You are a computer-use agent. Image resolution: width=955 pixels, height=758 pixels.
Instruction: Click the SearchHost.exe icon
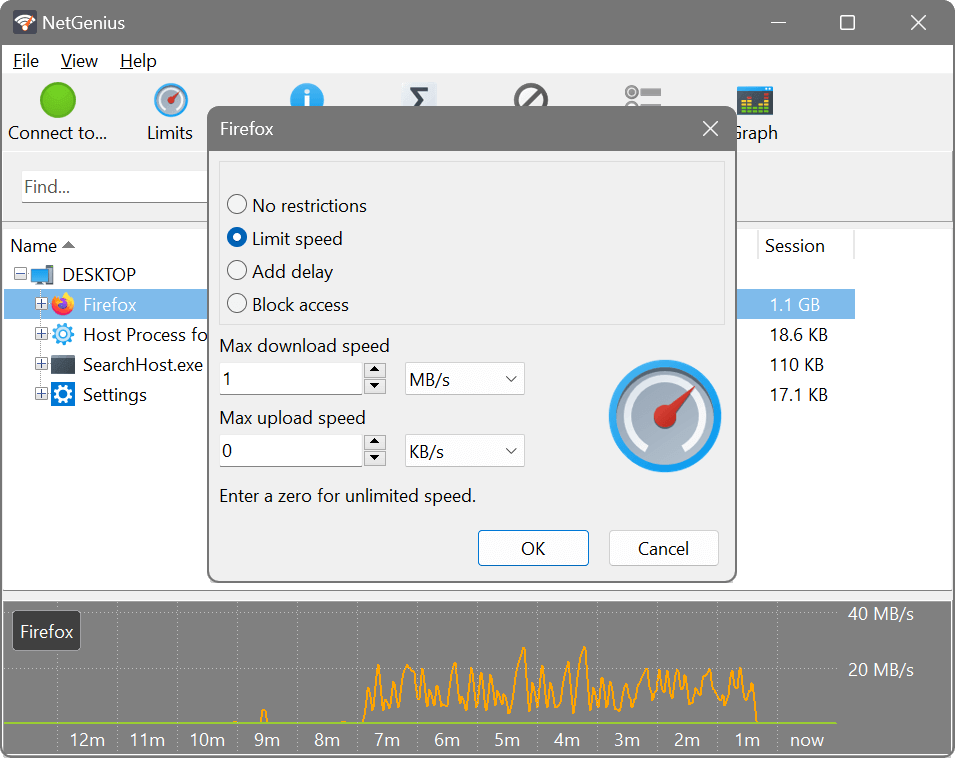[x=63, y=365]
